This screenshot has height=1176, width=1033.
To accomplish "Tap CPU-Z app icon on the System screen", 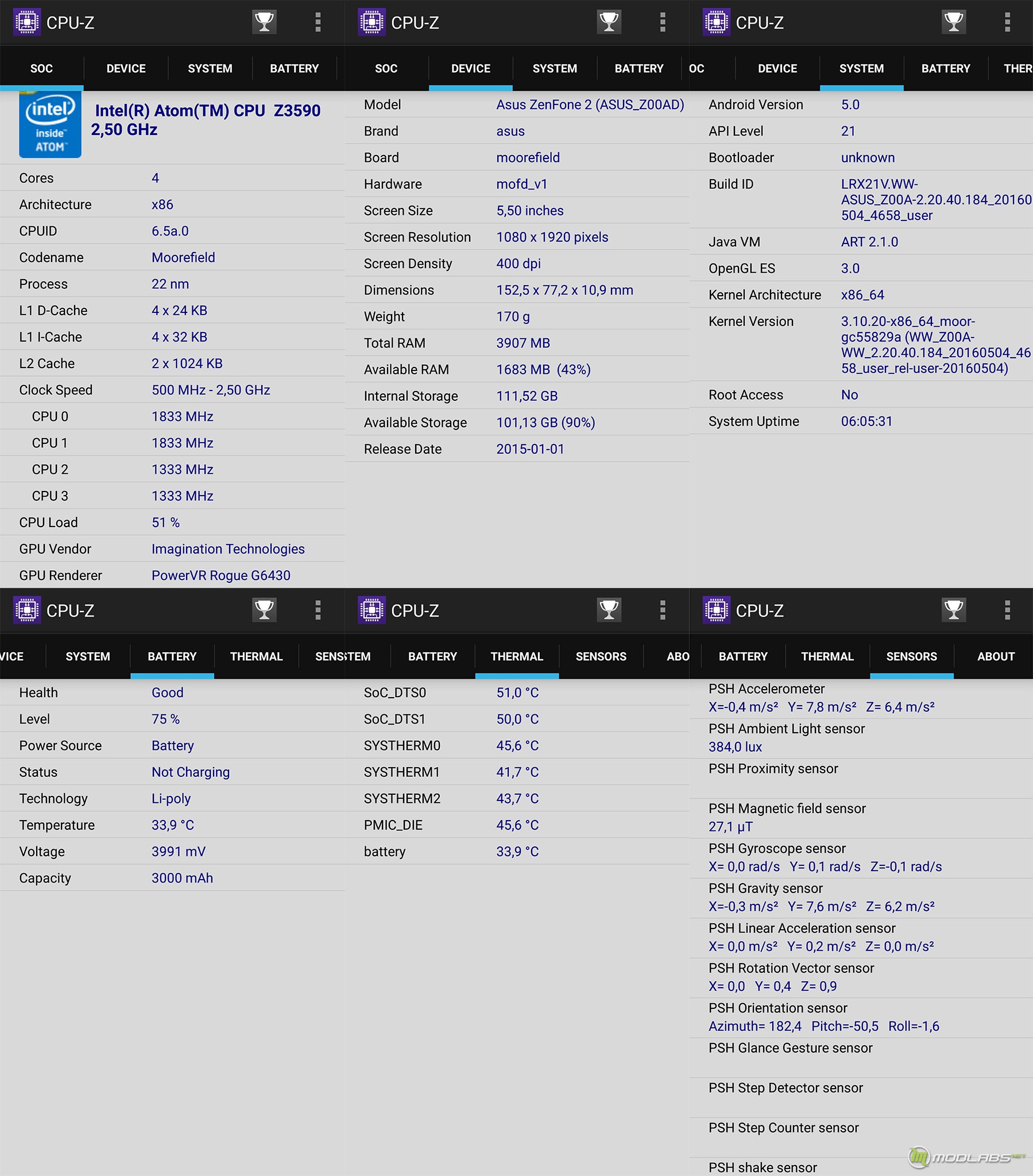I will (717, 22).
